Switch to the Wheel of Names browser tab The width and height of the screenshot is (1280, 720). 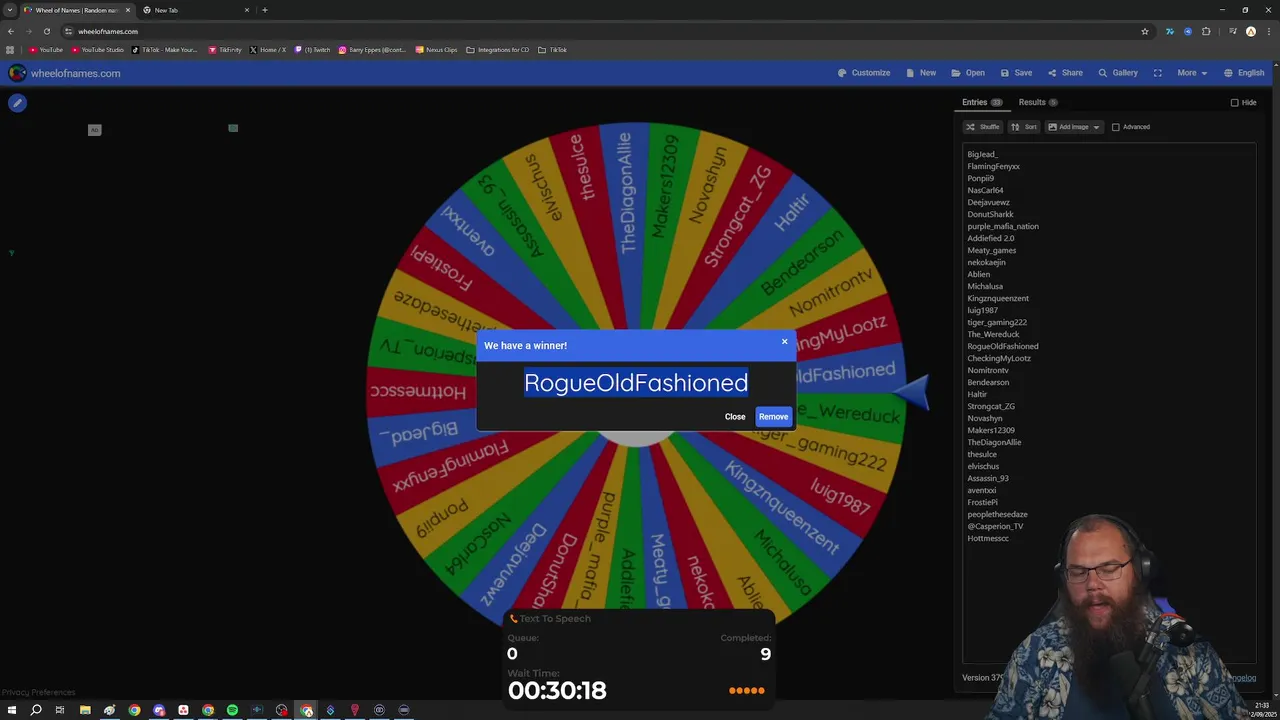pyautogui.click(x=78, y=10)
